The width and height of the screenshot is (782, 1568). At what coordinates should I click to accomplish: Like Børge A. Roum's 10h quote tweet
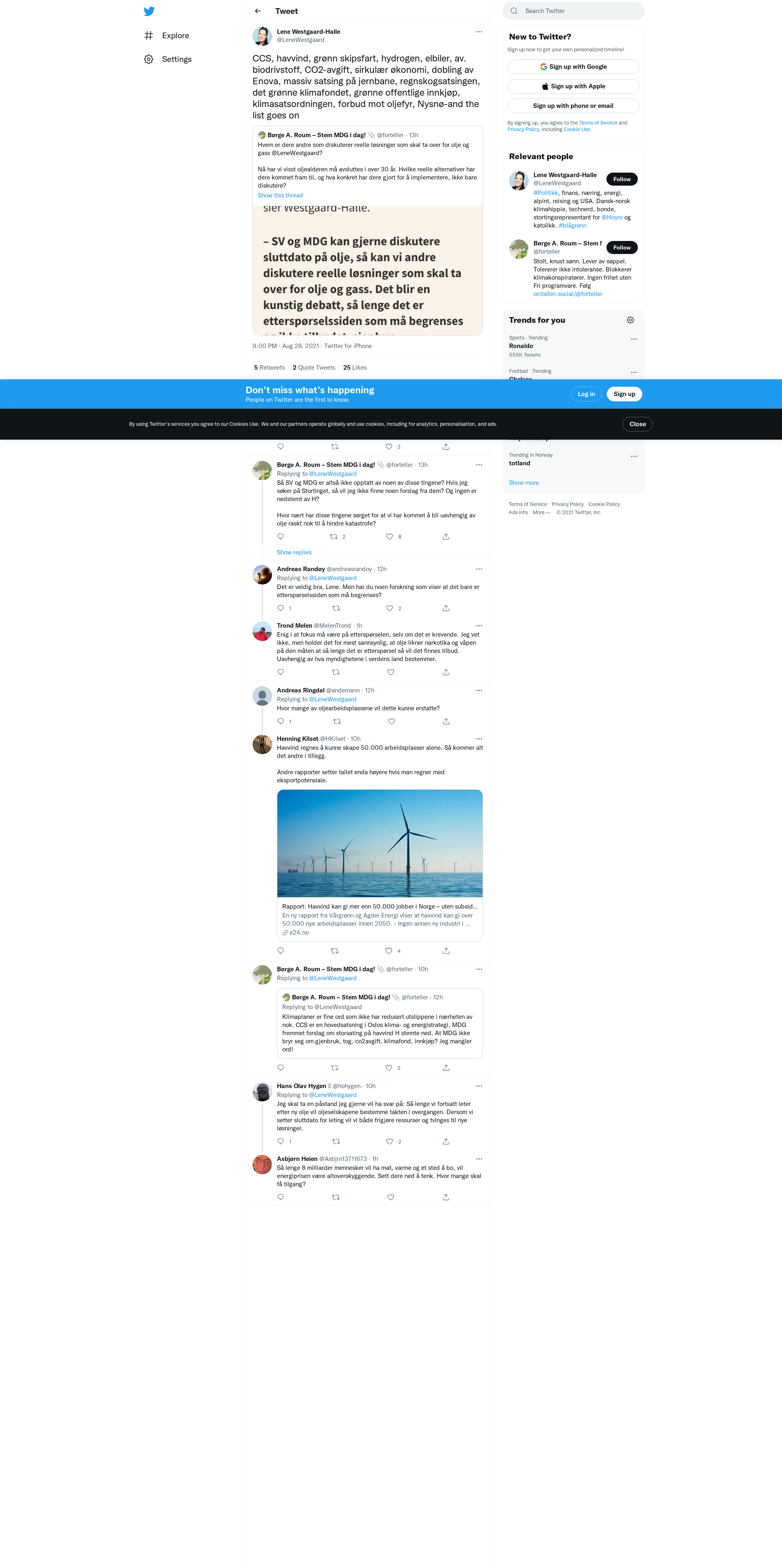click(x=389, y=1068)
